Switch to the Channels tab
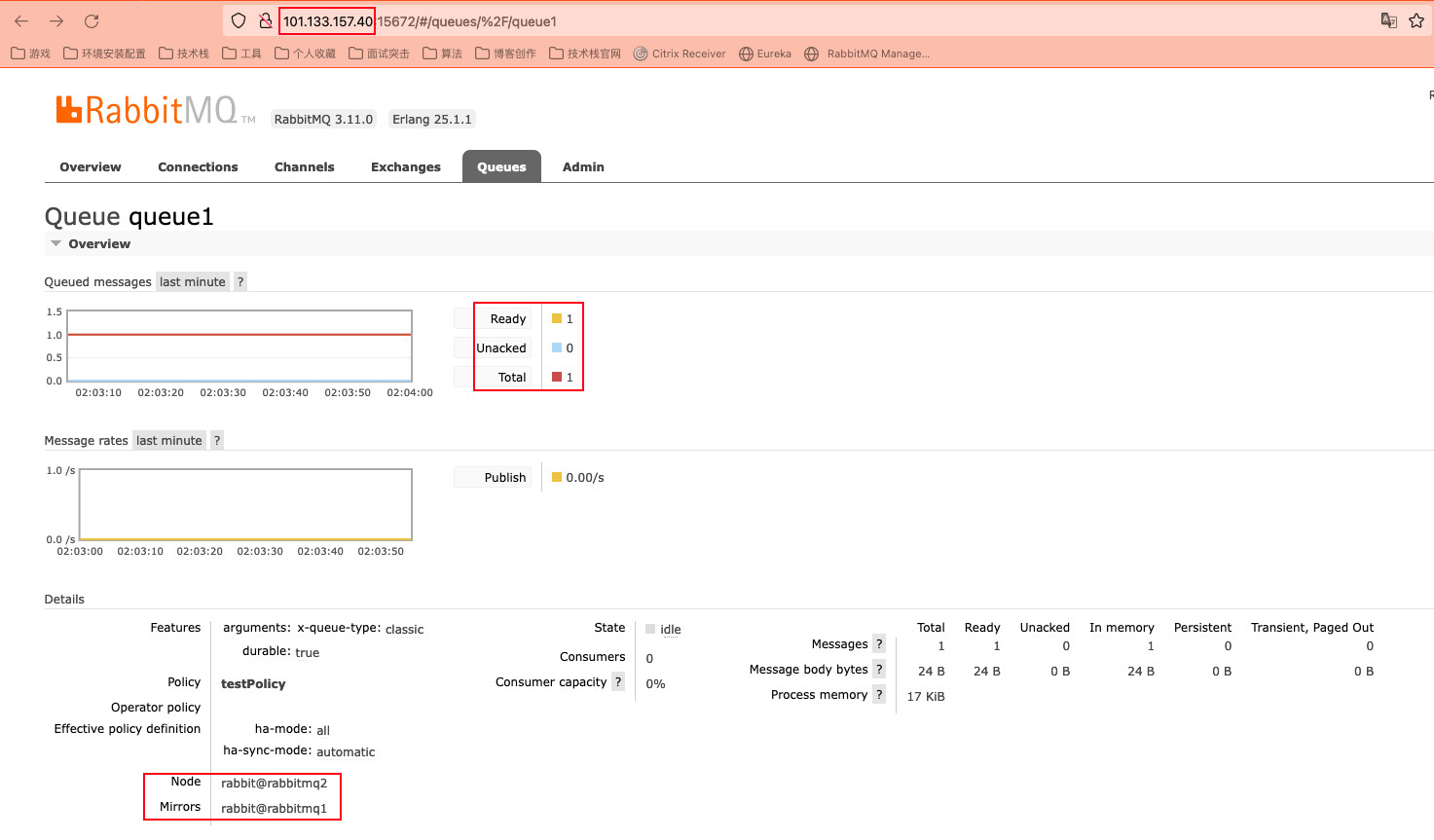This screenshot has height=840, width=1434. [x=304, y=166]
